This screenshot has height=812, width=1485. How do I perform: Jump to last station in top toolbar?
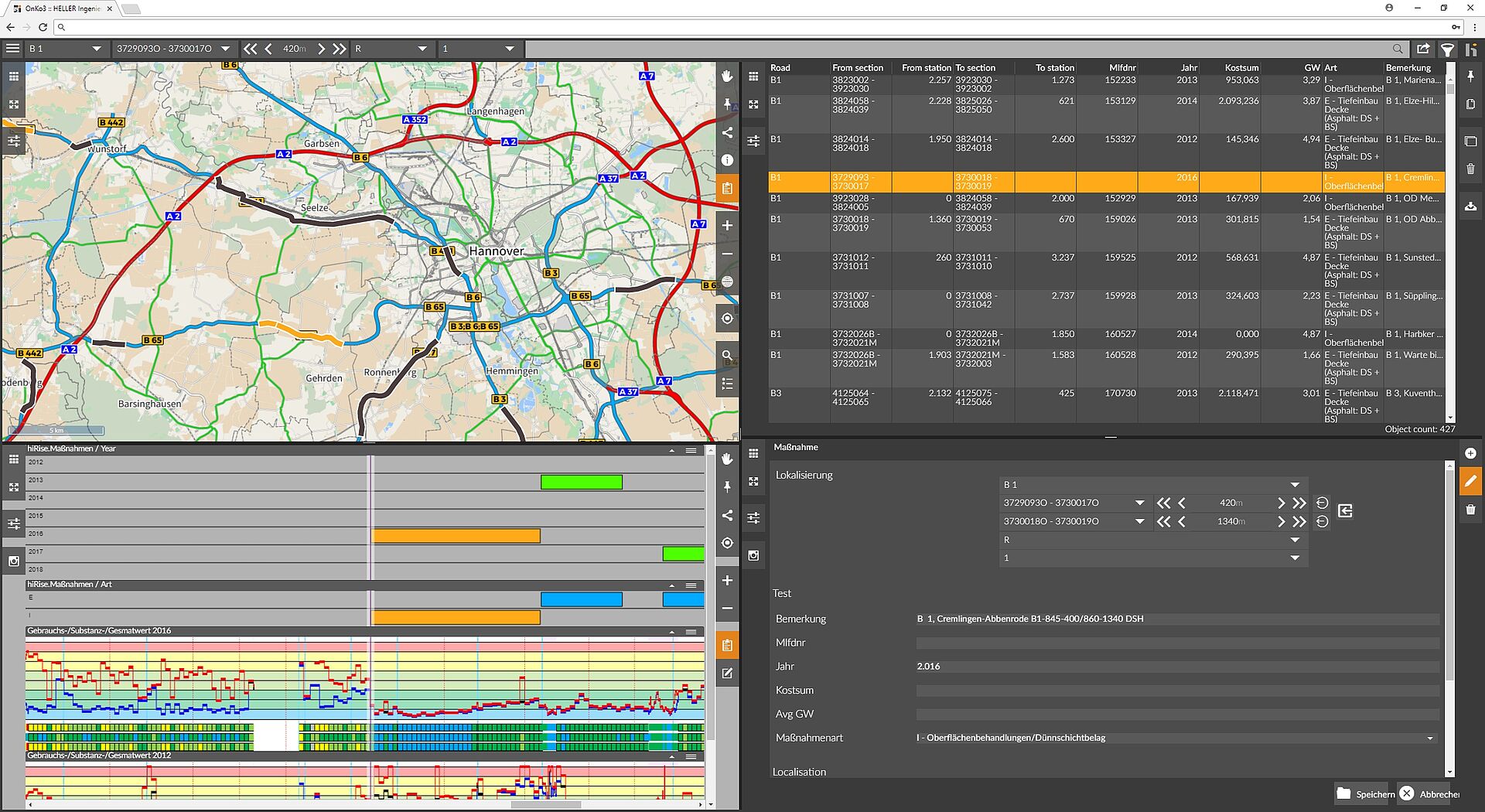[340, 48]
